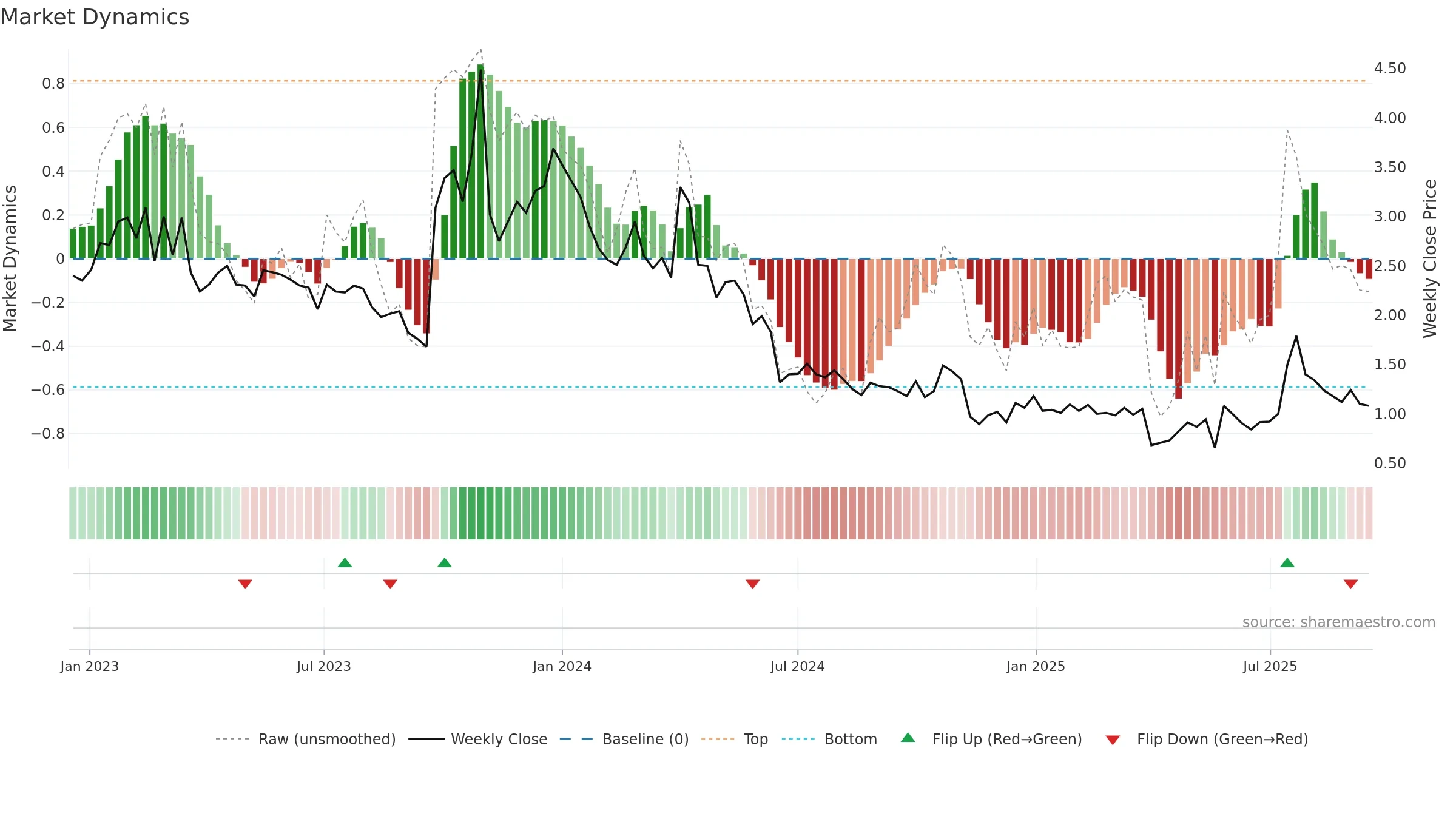
Task: Toggle the Bottom legend entry
Action: pos(829,739)
